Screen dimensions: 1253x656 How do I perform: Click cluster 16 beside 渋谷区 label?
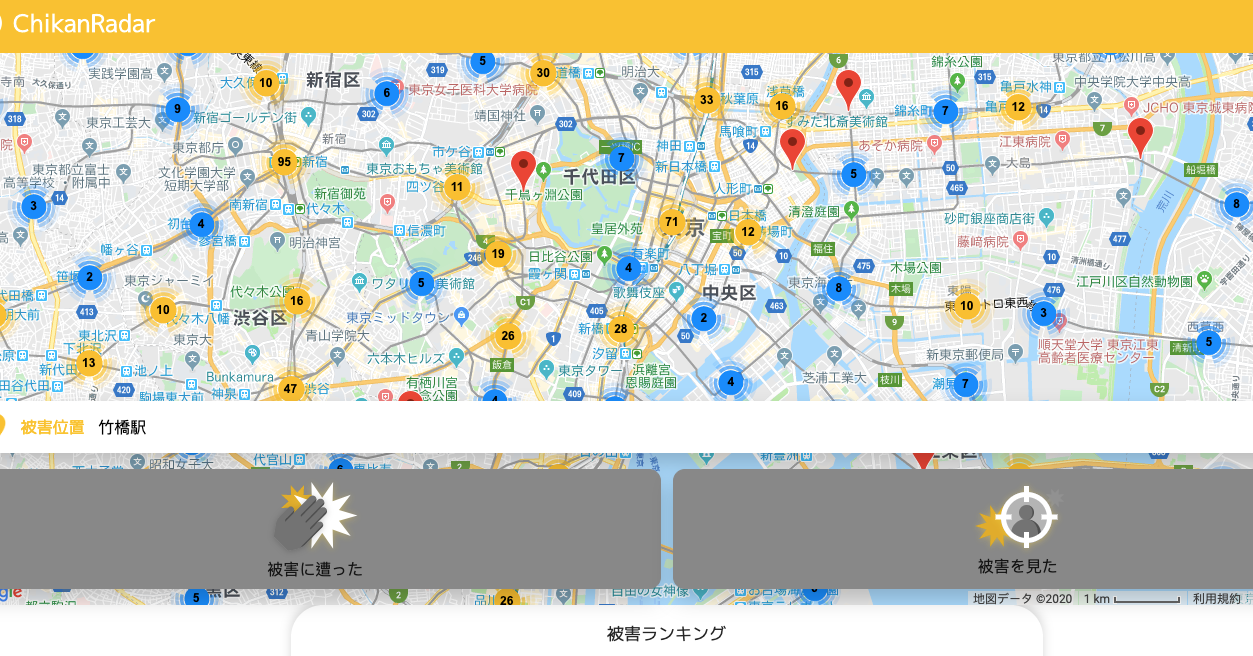coord(296,301)
